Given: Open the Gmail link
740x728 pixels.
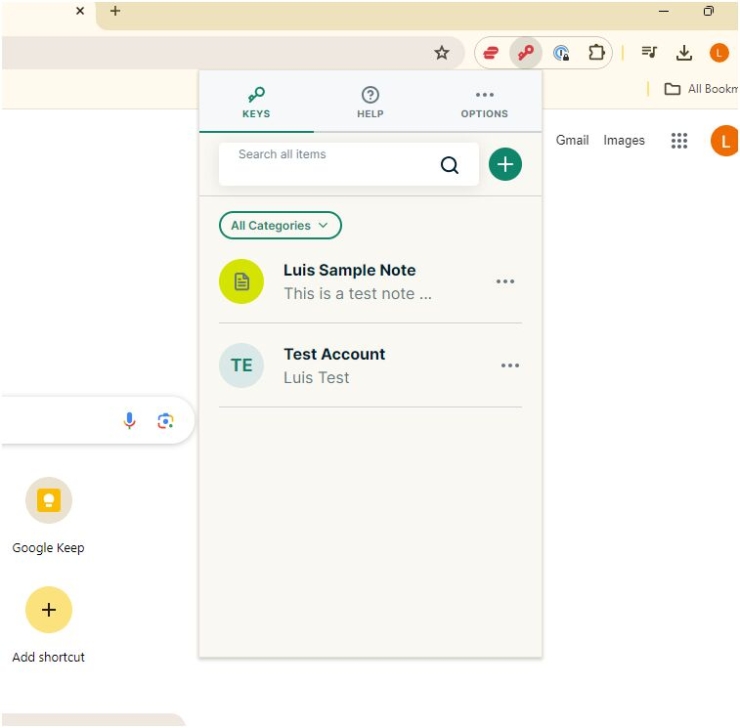Looking at the screenshot, I should [x=572, y=141].
